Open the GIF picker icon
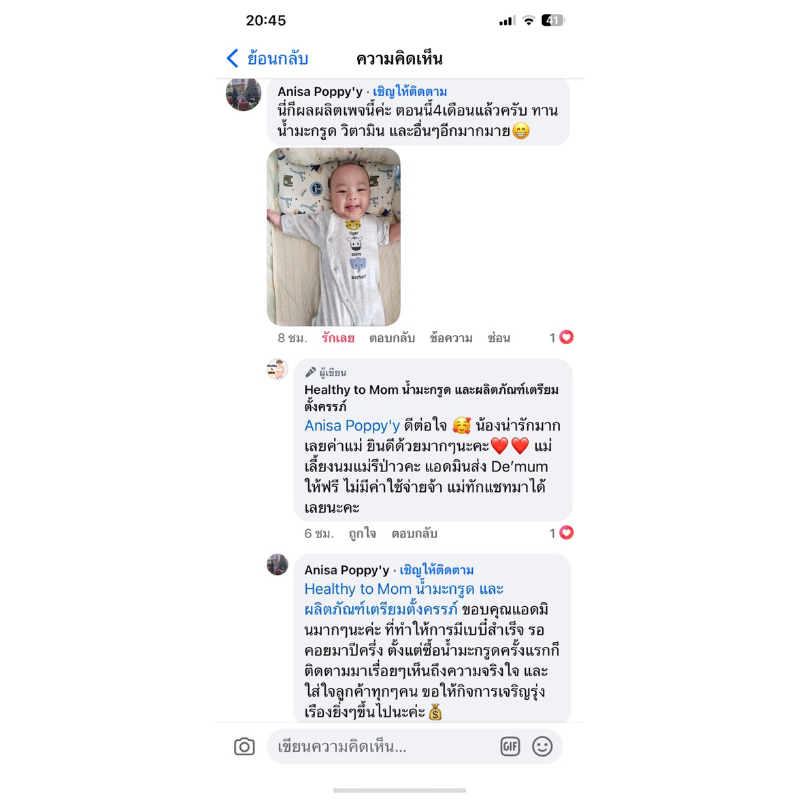Image resolution: width=800 pixels, height=800 pixels. pyautogui.click(x=510, y=747)
